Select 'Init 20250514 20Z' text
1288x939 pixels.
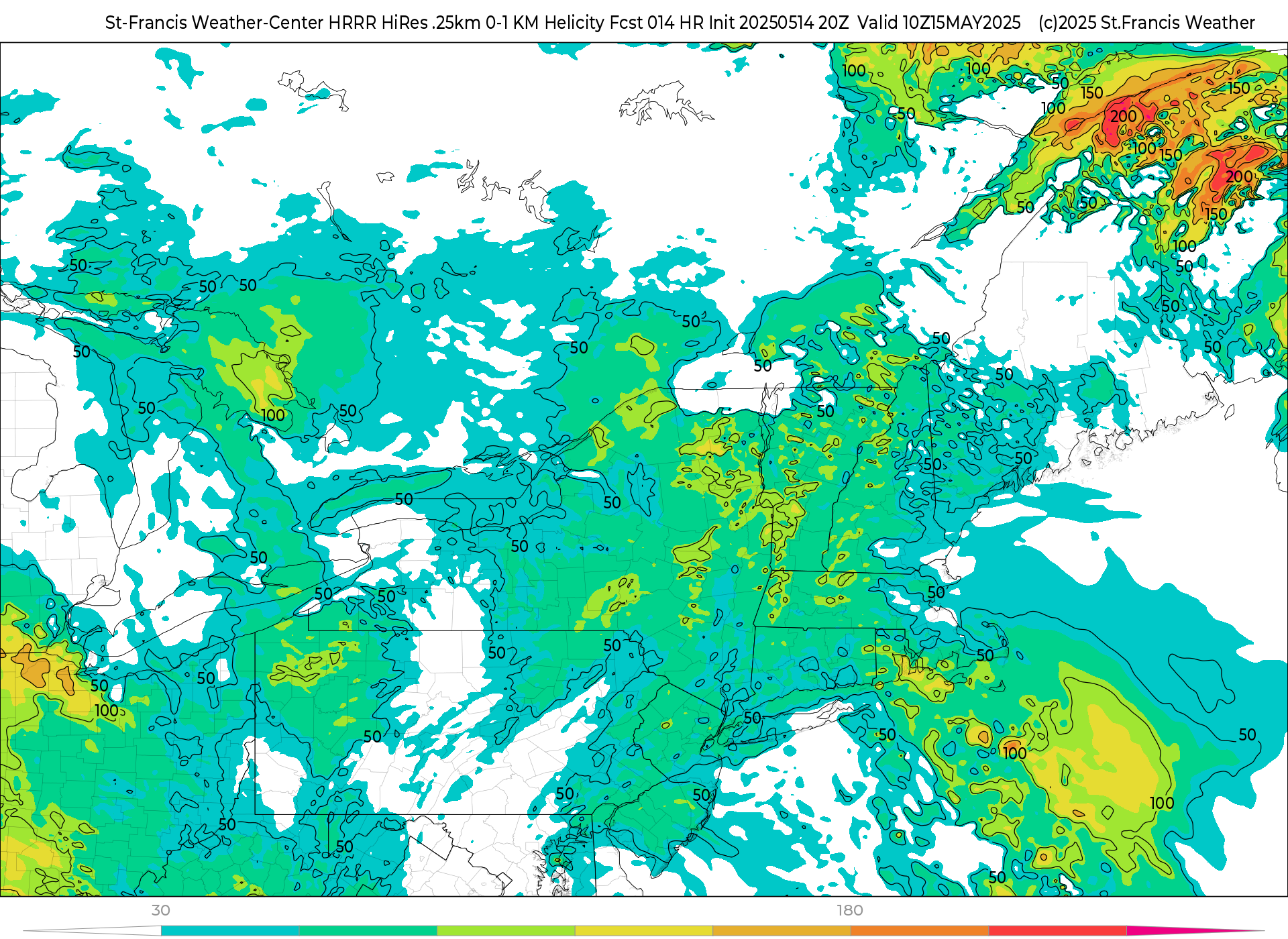[x=779, y=23]
